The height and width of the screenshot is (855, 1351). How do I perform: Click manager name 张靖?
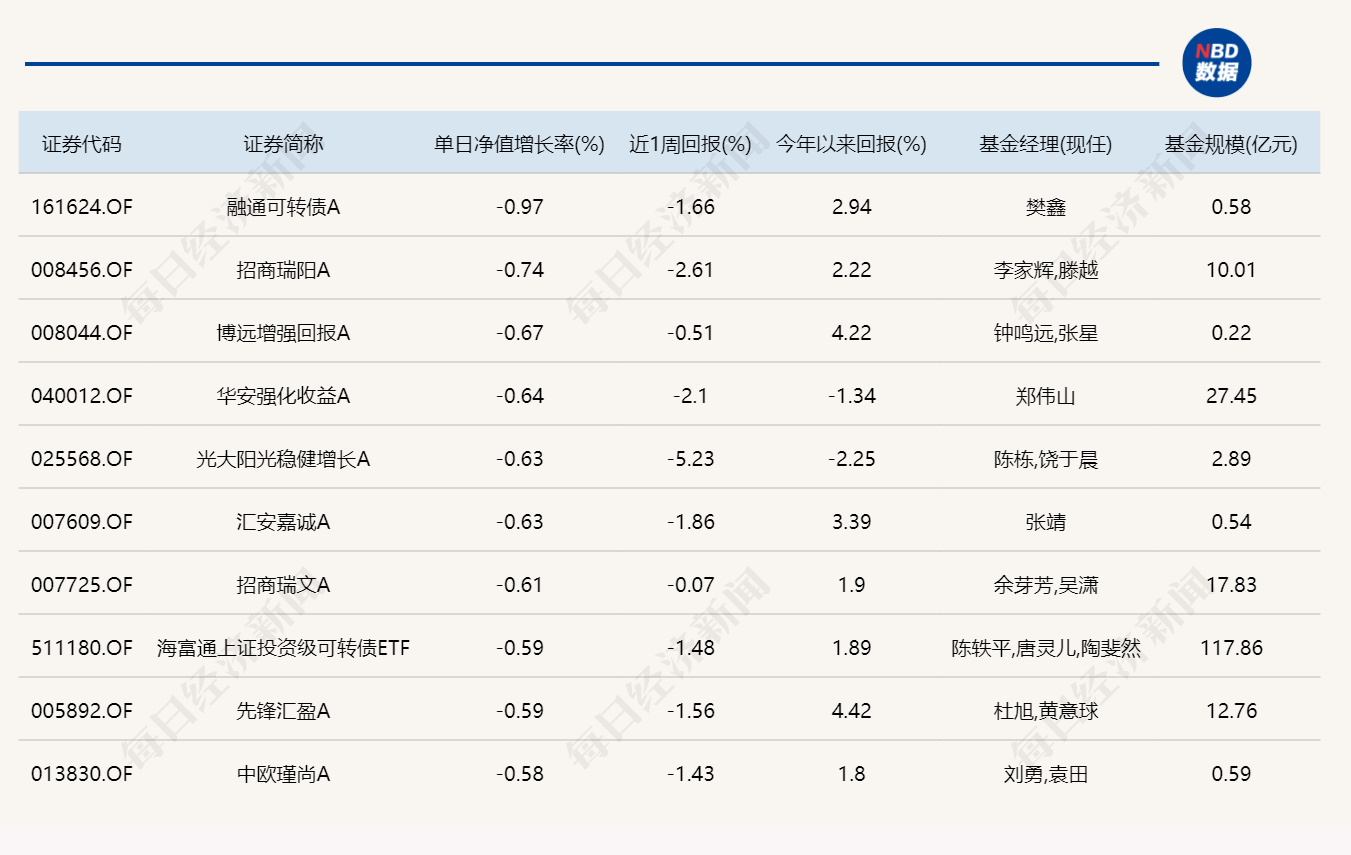[x=1046, y=522]
